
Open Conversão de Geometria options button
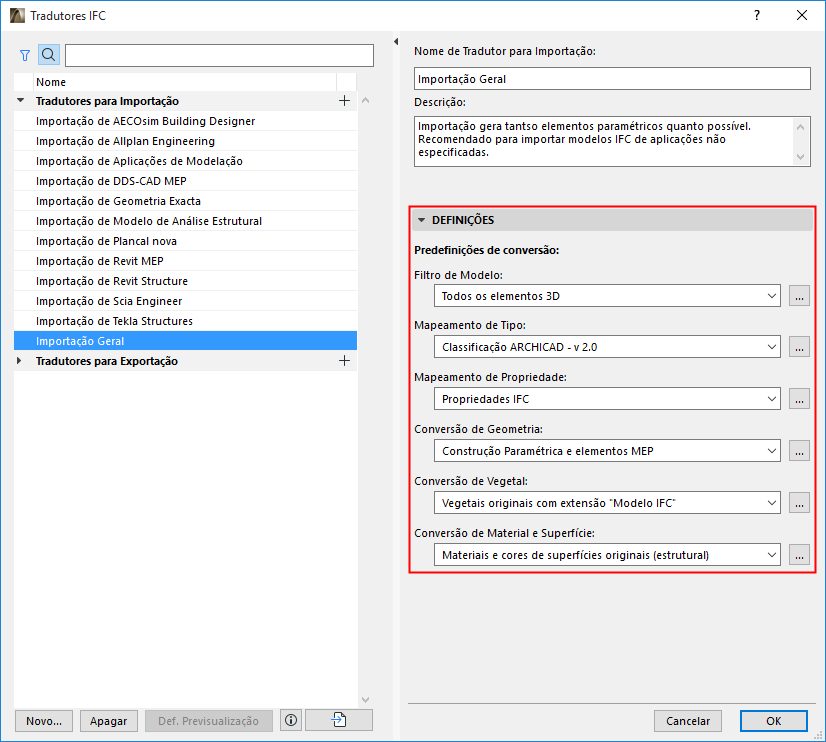799,451
